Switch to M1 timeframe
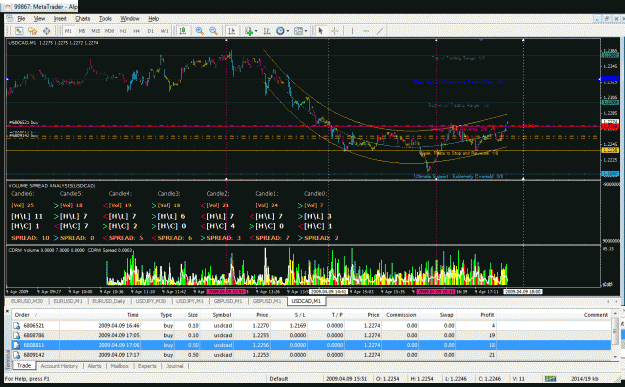The image size is (625, 387). (68, 31)
